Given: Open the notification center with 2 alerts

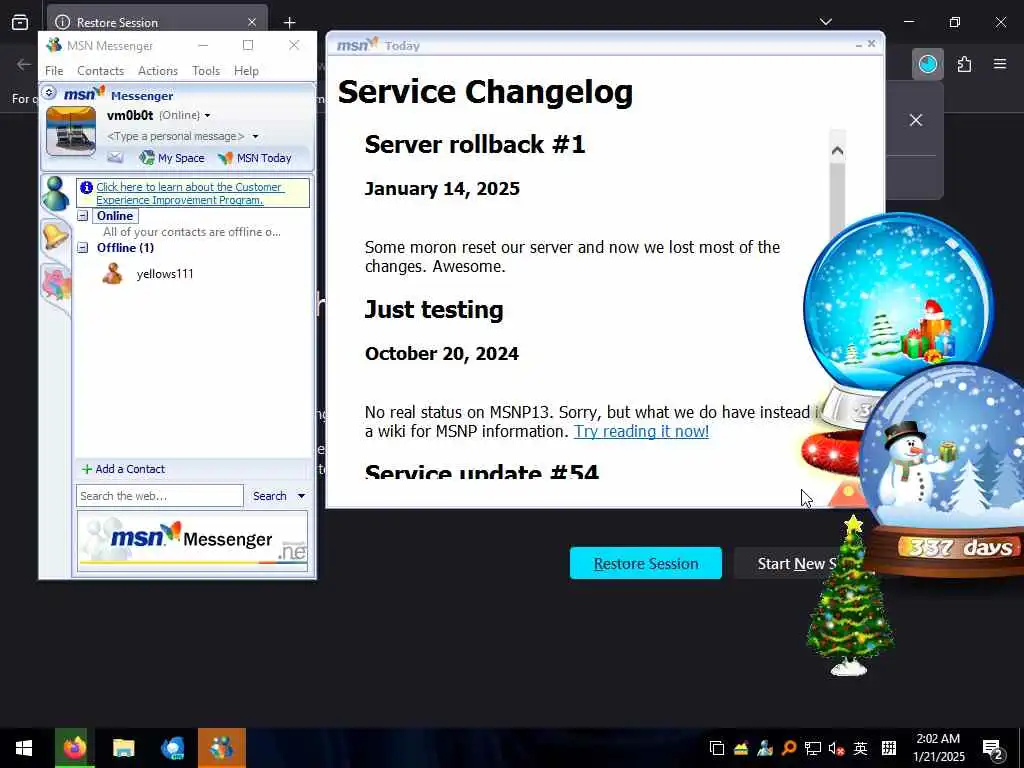Looking at the screenshot, I should tap(993, 749).
